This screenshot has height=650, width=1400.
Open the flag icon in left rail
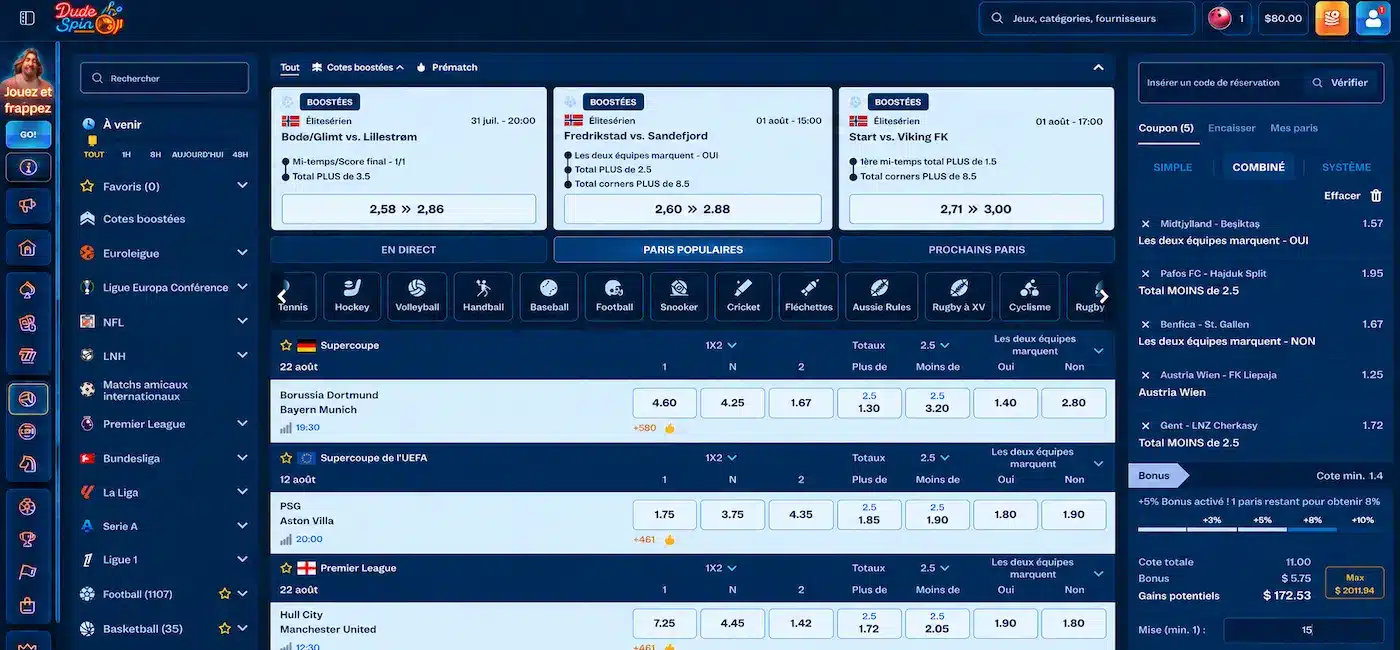tap(28, 572)
